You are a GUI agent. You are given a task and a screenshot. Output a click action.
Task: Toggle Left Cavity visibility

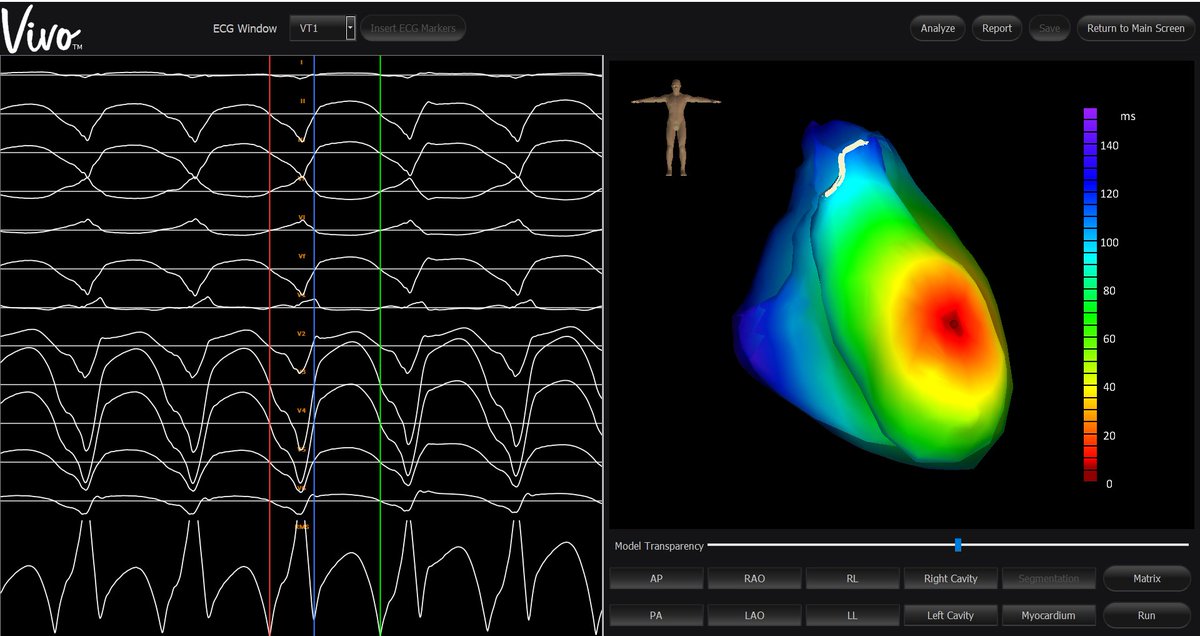tap(951, 615)
